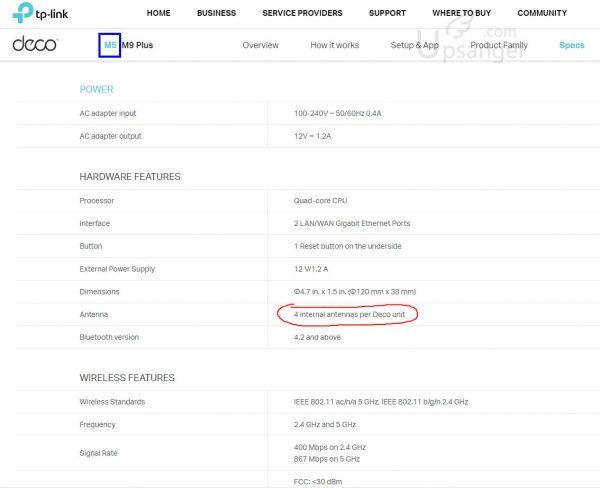600x488 pixels.
Task: Select the Specs tab
Action: tap(572, 45)
